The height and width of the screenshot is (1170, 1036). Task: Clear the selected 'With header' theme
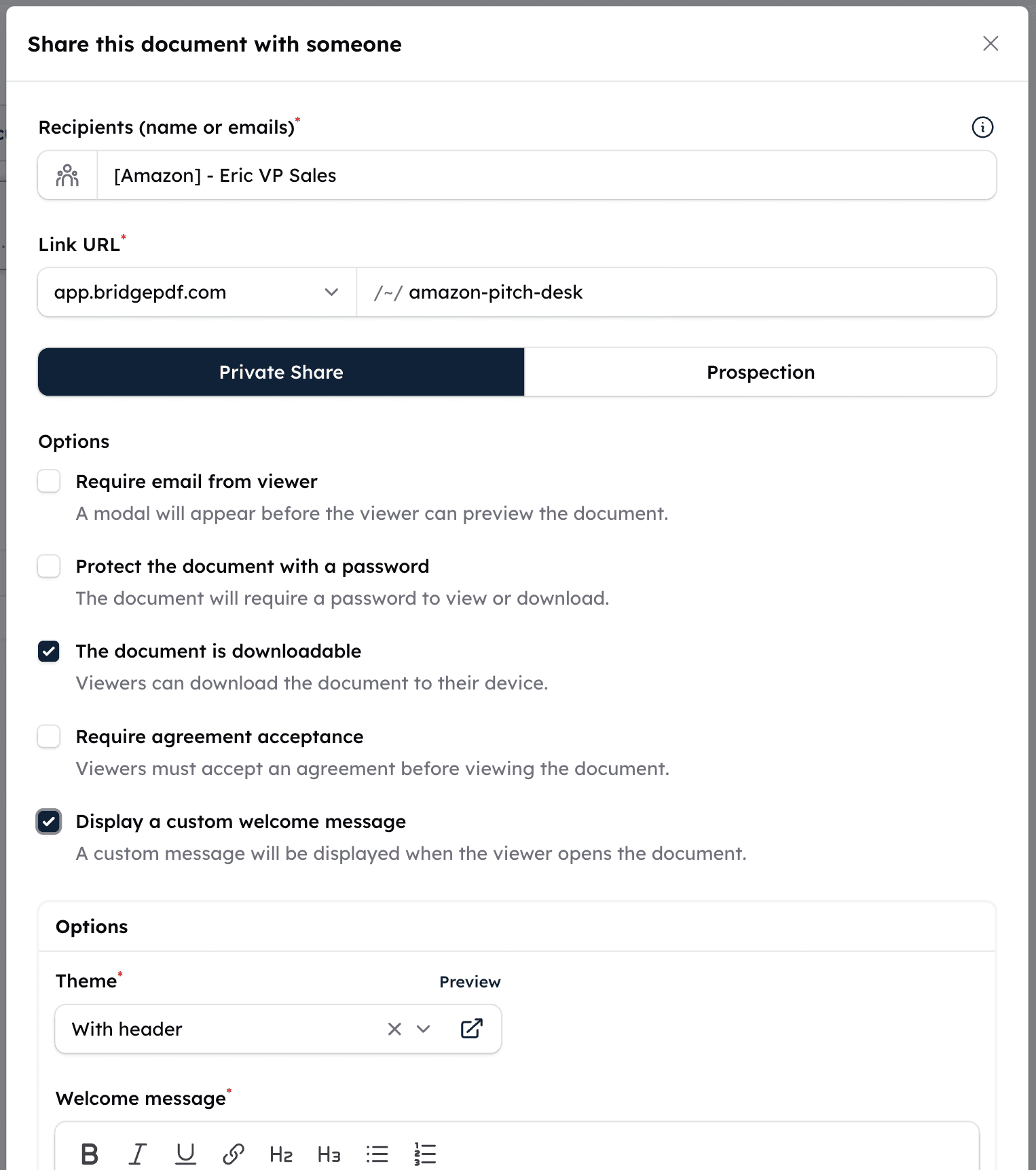point(394,1029)
